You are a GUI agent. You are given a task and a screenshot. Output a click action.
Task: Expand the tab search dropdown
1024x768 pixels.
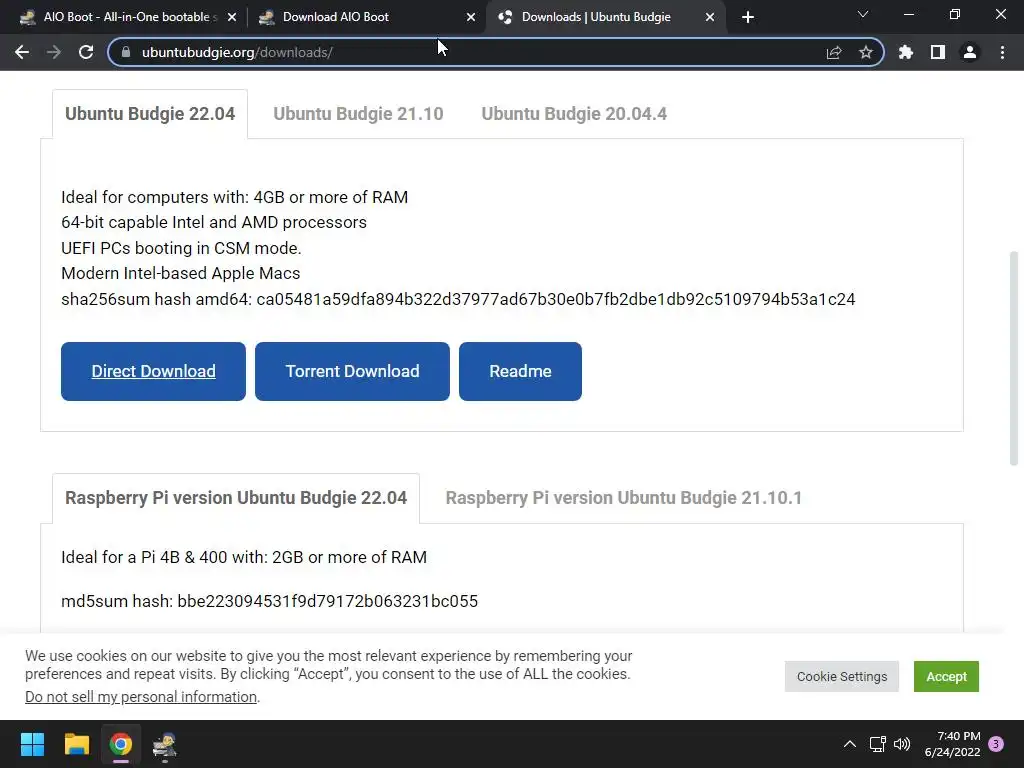(863, 14)
